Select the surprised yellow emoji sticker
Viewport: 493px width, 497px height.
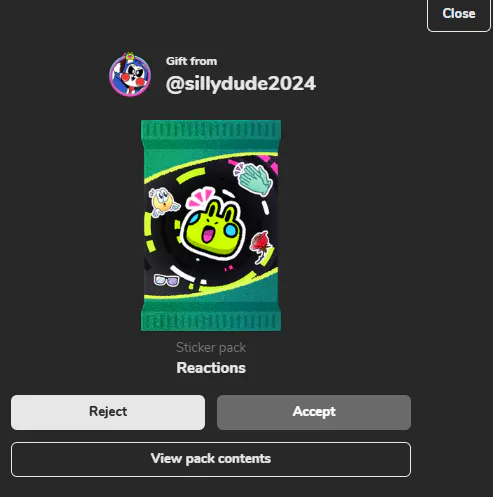tap(163, 202)
